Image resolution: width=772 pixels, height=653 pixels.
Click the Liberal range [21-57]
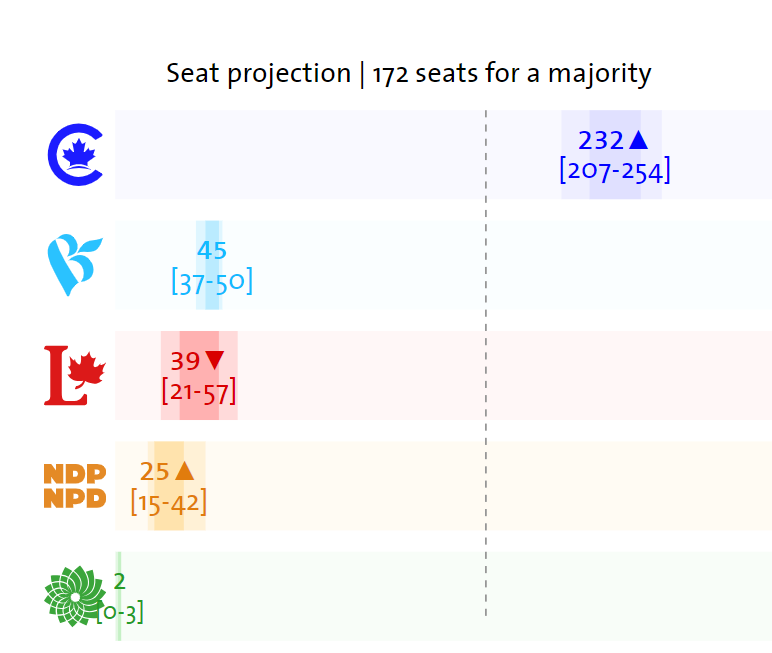[199, 392]
